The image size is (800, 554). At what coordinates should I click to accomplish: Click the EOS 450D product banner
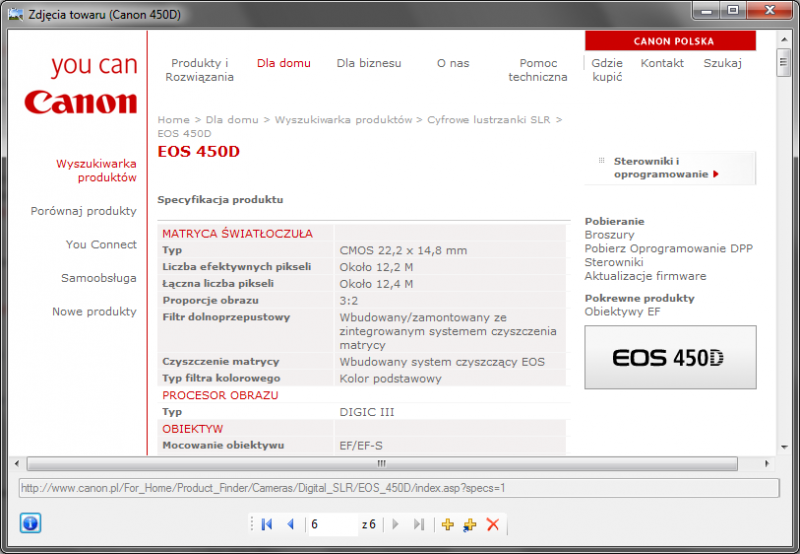click(670, 357)
